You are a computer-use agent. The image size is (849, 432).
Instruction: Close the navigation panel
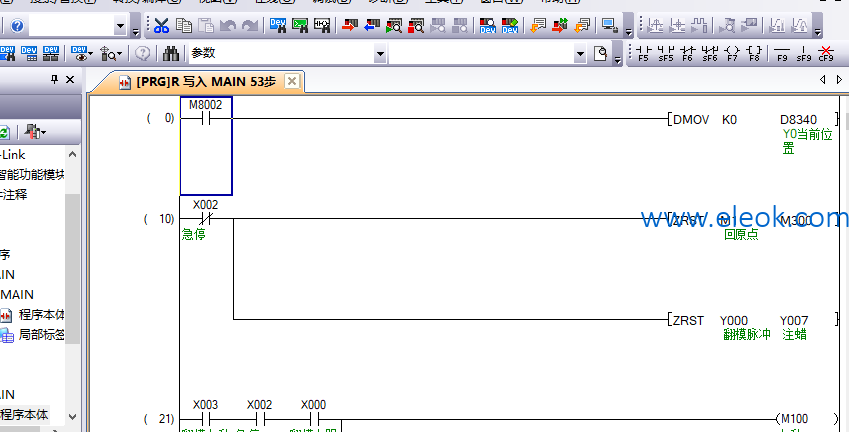(x=70, y=80)
